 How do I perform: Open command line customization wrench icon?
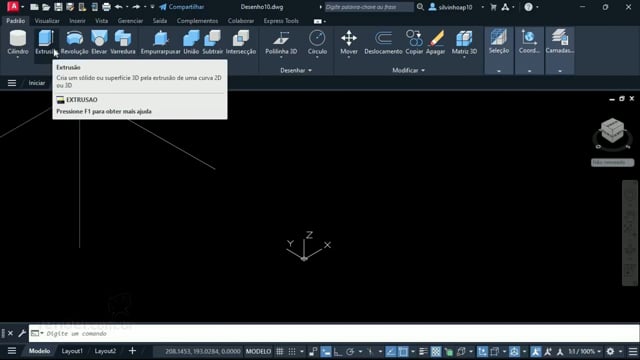point(22,333)
